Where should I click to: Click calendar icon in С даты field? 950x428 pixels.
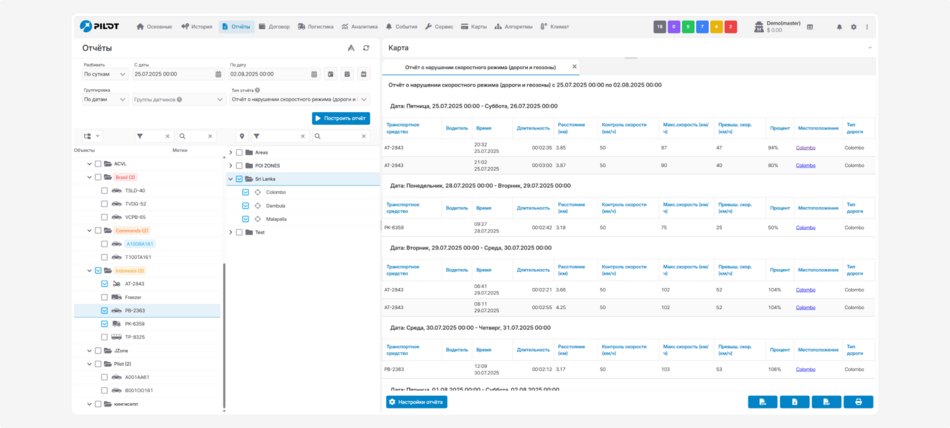point(217,74)
